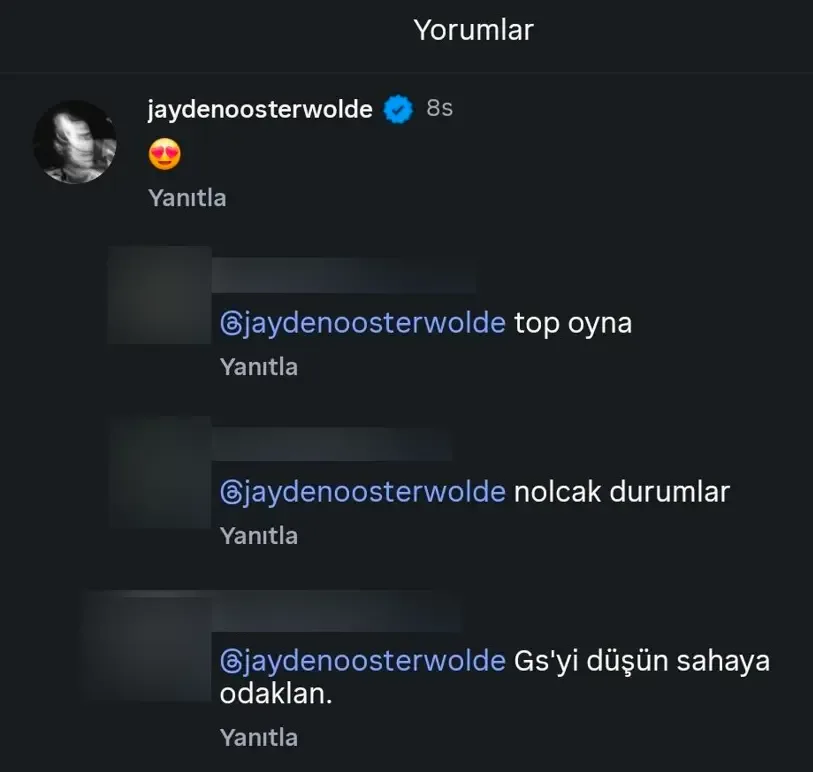The height and width of the screenshot is (772, 813).
Task: Tap the Yorumlar header title
Action: (474, 29)
